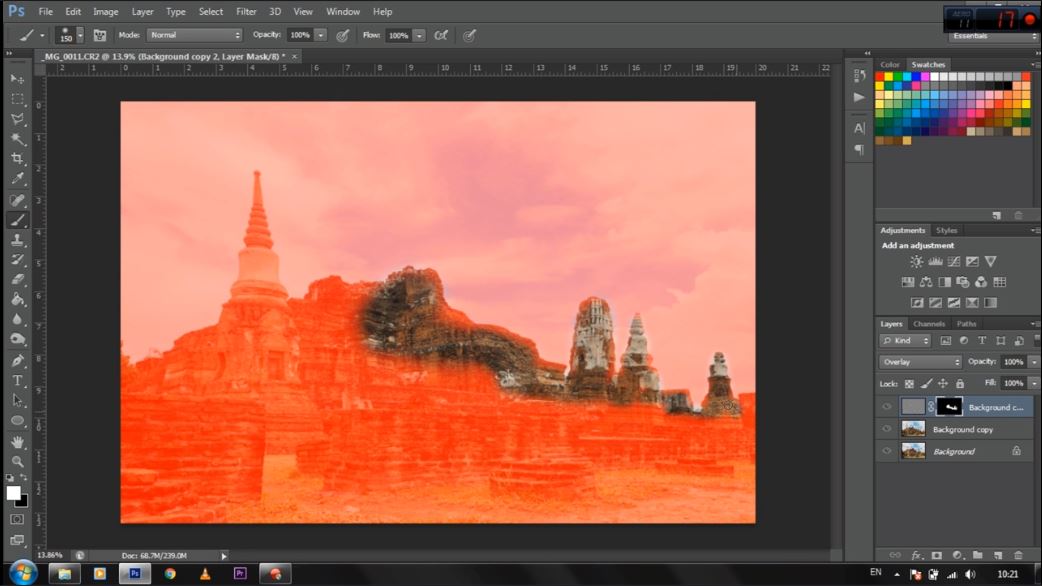The image size is (1042, 586).
Task: Choose the Clone Stamp tool
Action: click(17, 240)
